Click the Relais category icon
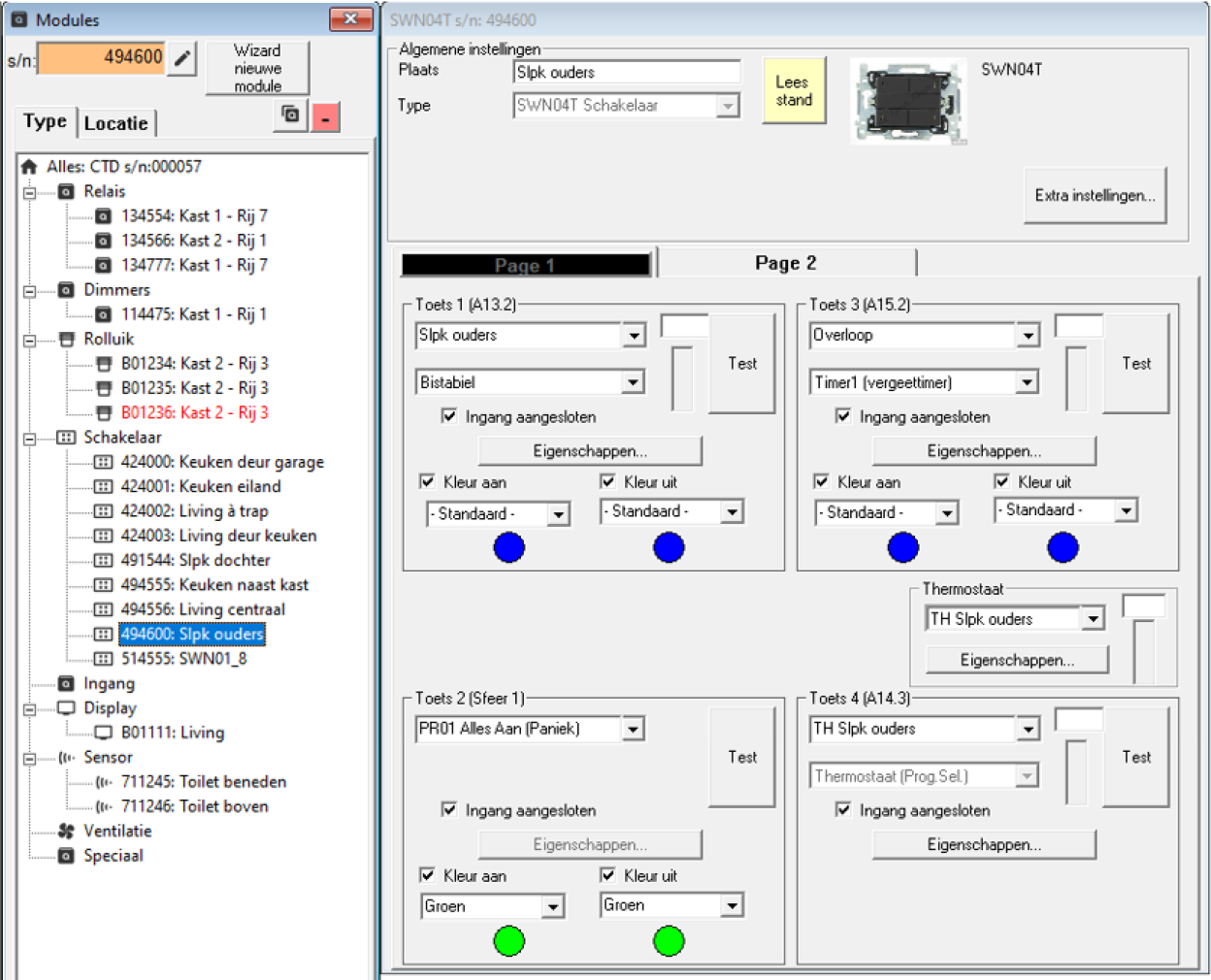Viewport: 1211px width, 980px height. point(66,191)
